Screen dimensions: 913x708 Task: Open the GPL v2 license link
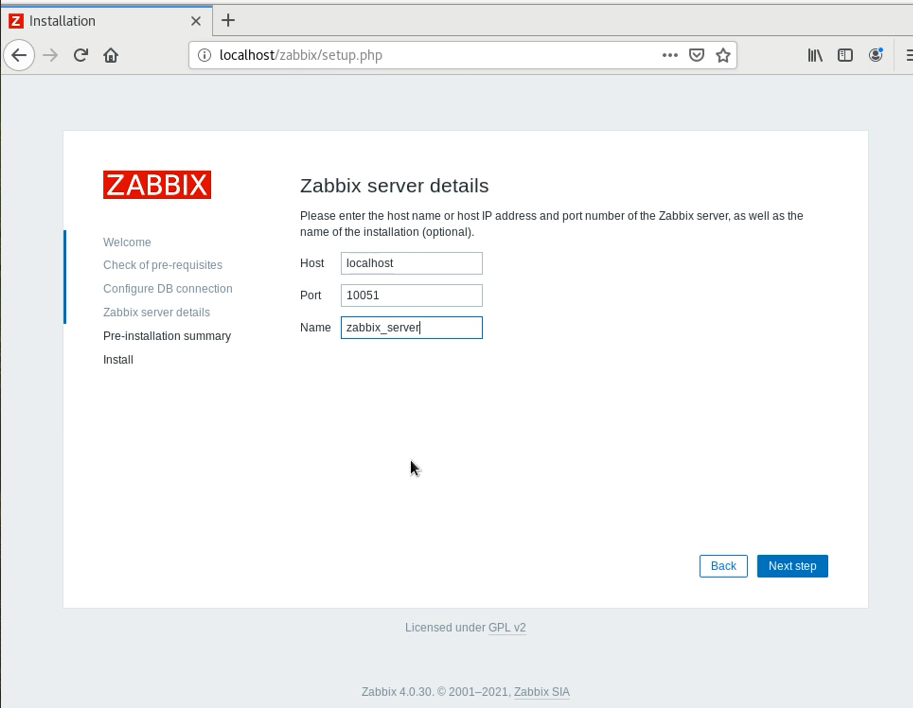(x=507, y=628)
